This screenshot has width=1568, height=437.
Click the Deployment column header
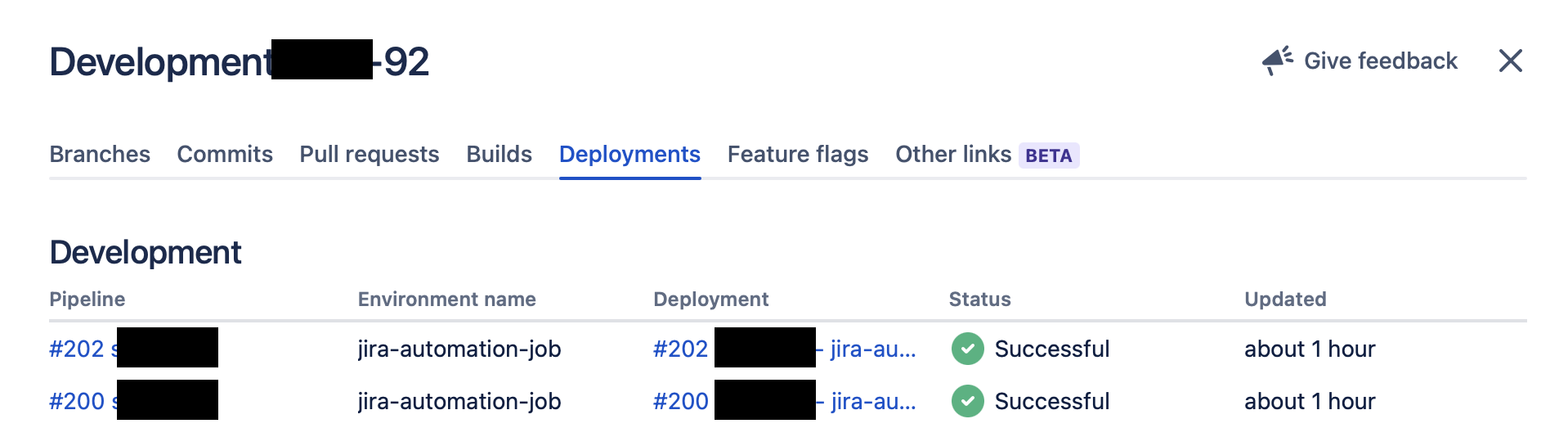tap(711, 300)
